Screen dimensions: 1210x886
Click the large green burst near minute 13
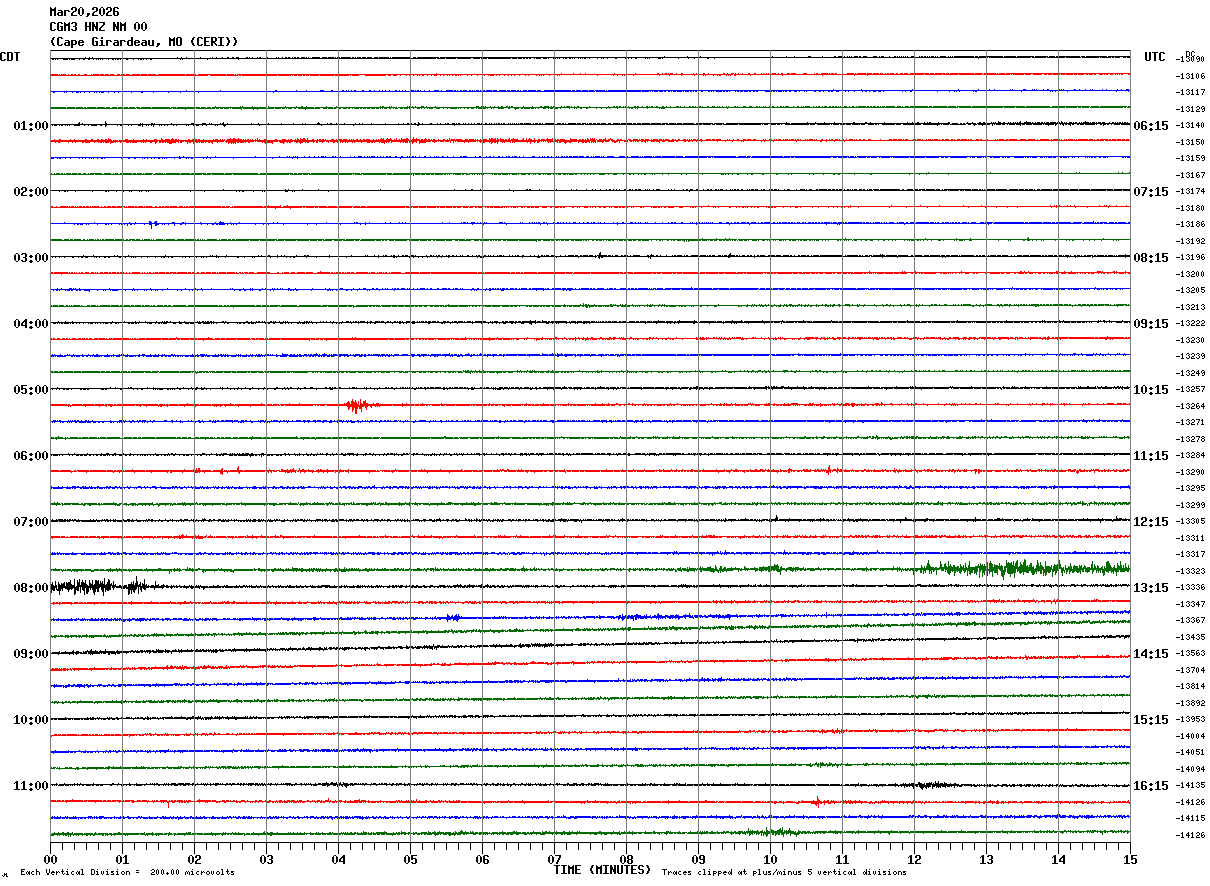(x=1000, y=569)
